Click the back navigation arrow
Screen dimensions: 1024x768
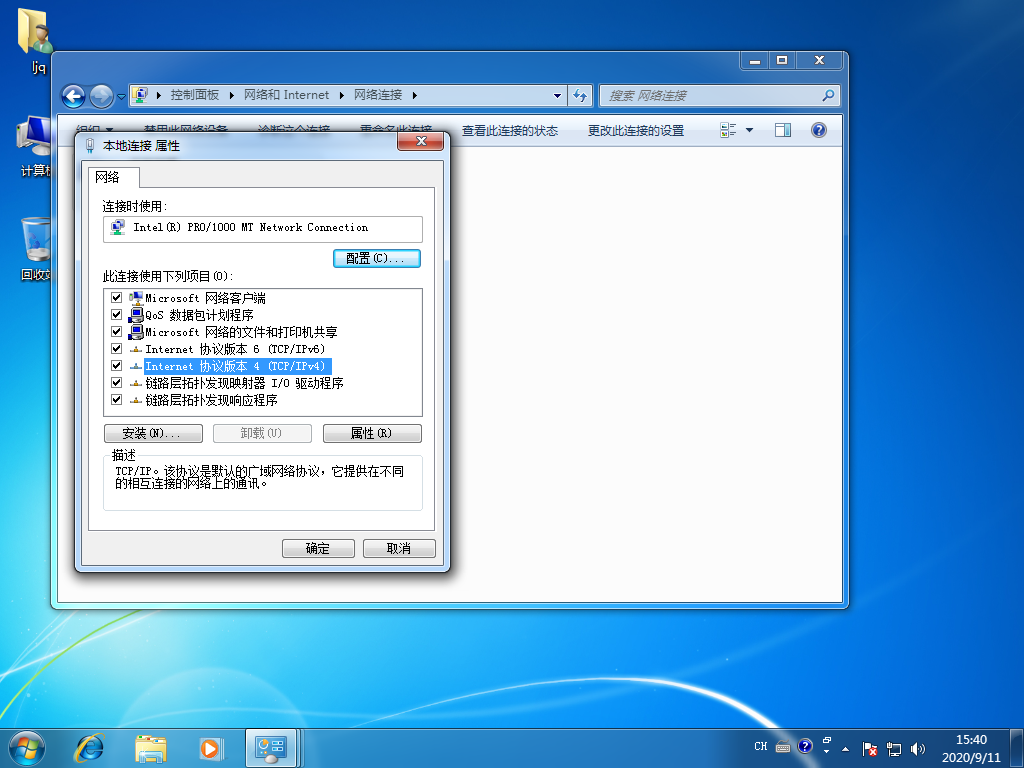click(73, 95)
